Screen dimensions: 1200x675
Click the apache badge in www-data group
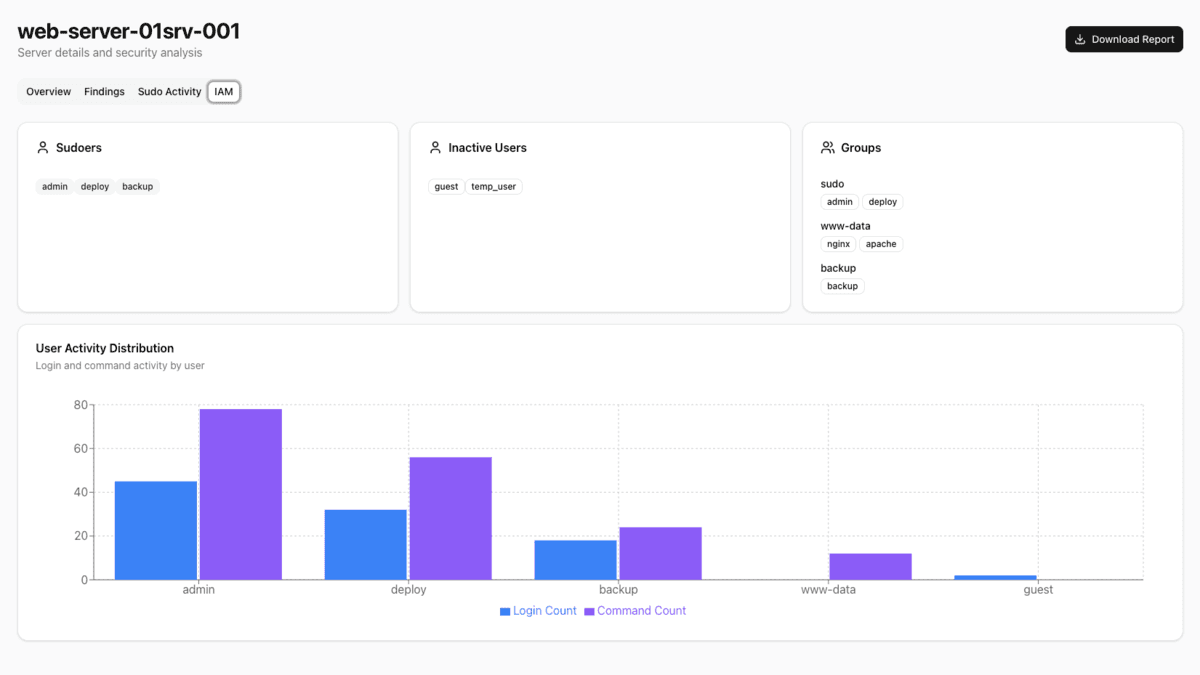coord(881,243)
